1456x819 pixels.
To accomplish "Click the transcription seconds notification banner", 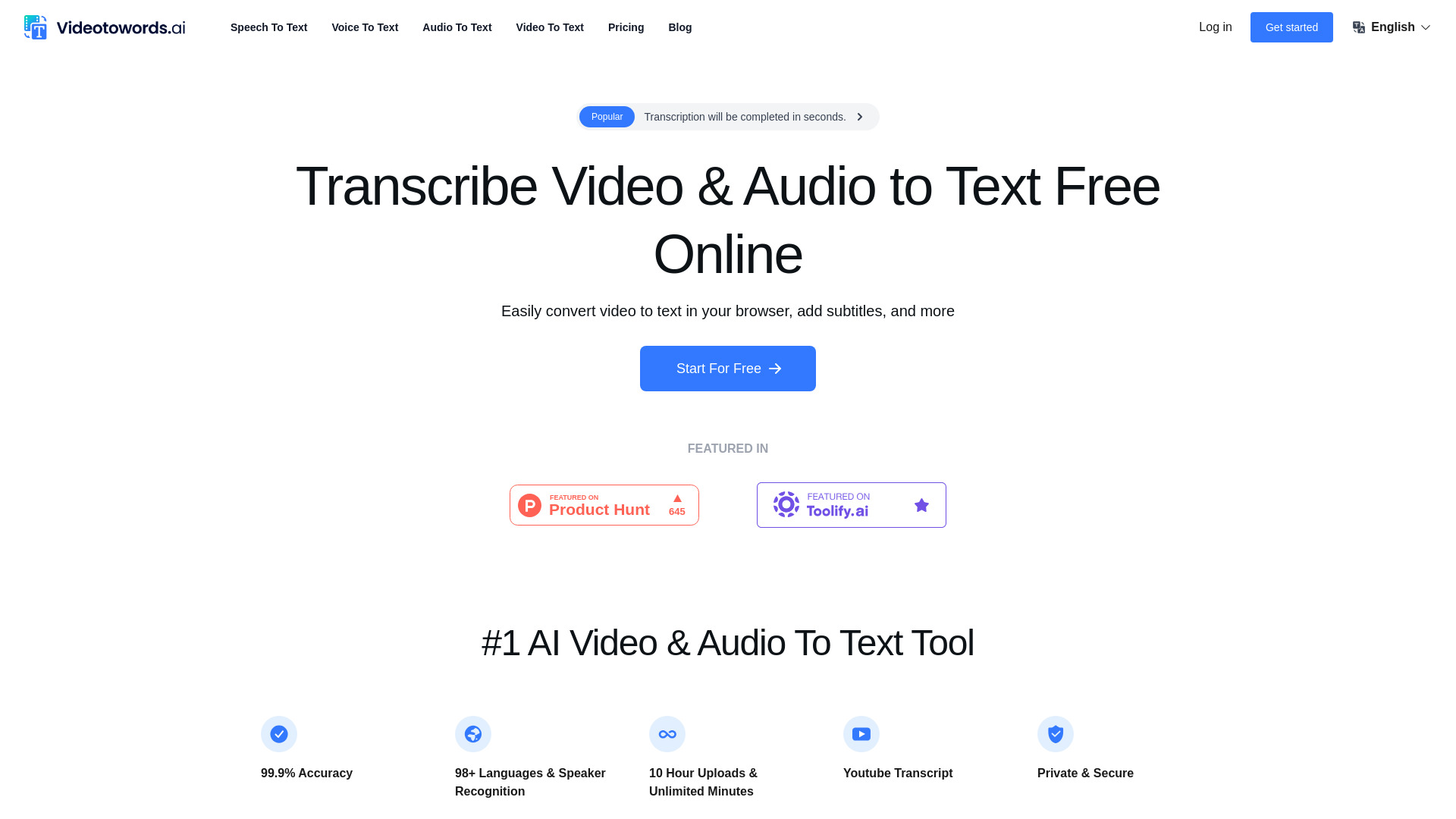I will tap(728, 116).
